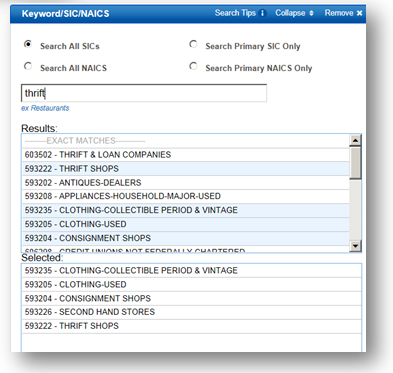Click 593226 - SECOND HAND STORES in Selected

pyautogui.click(x=192, y=312)
